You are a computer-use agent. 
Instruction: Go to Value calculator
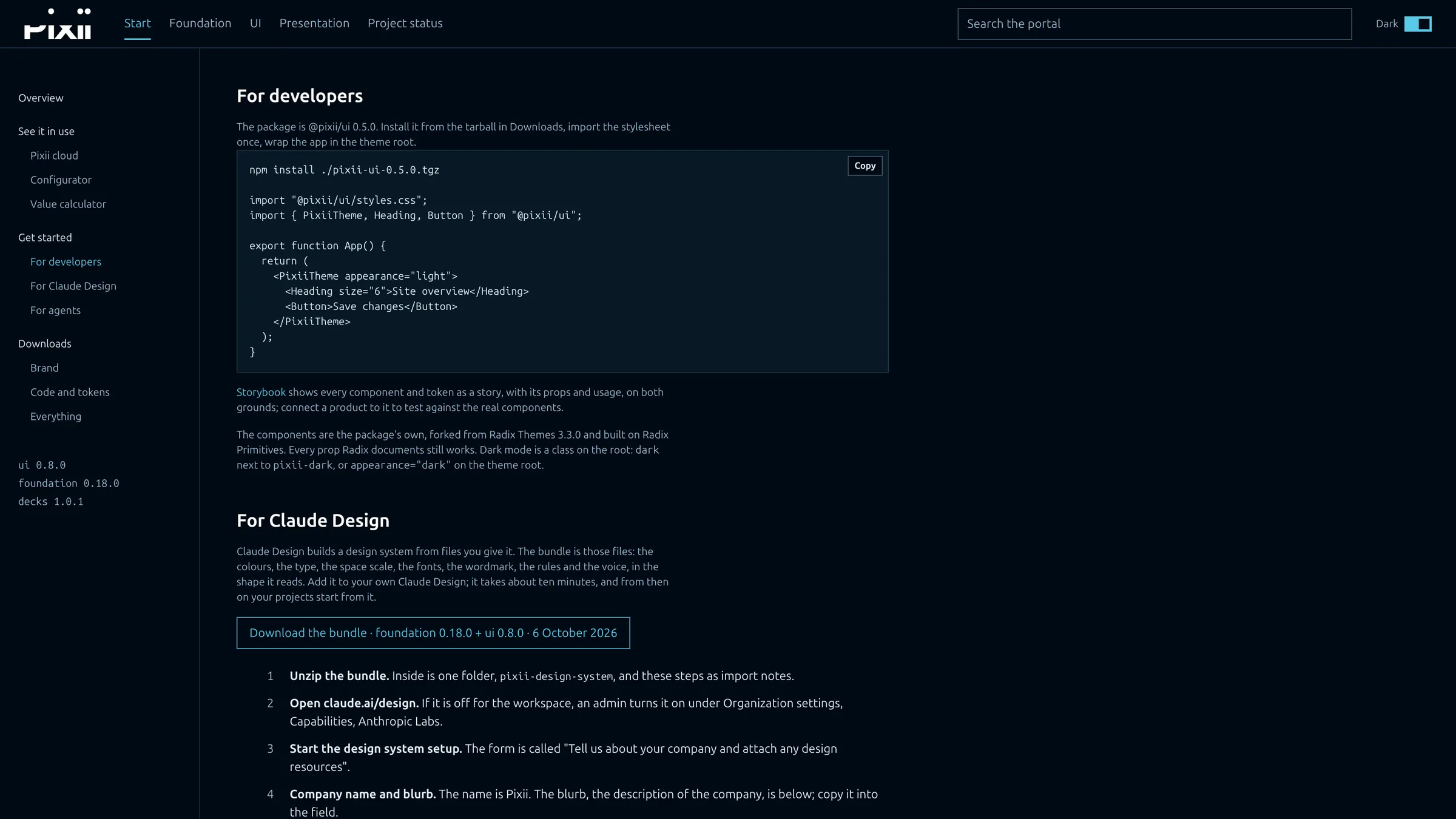pyautogui.click(x=68, y=204)
